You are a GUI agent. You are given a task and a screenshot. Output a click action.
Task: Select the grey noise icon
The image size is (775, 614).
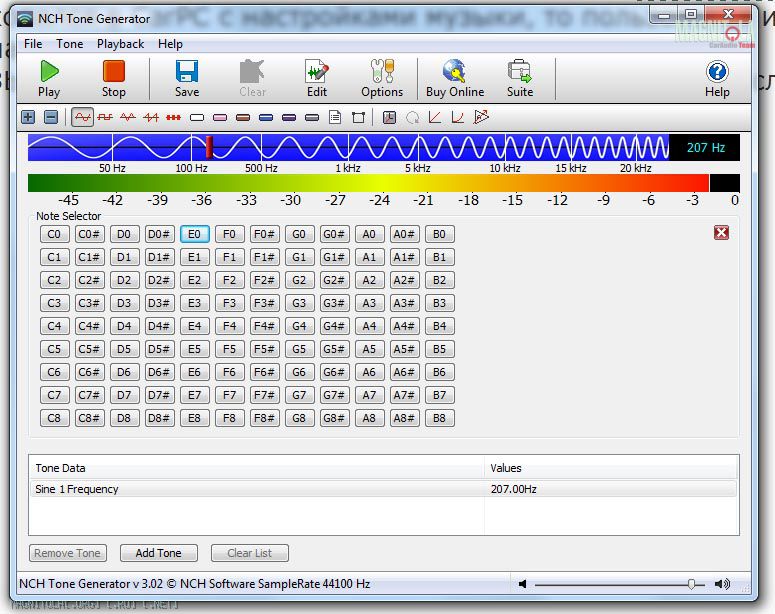pyautogui.click(x=312, y=118)
